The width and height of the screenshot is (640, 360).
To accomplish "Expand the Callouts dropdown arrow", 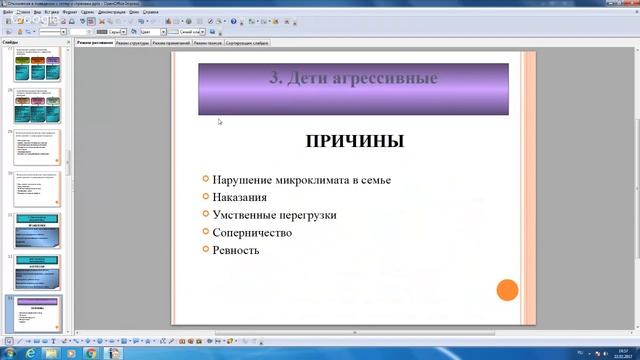I will point(142,341).
